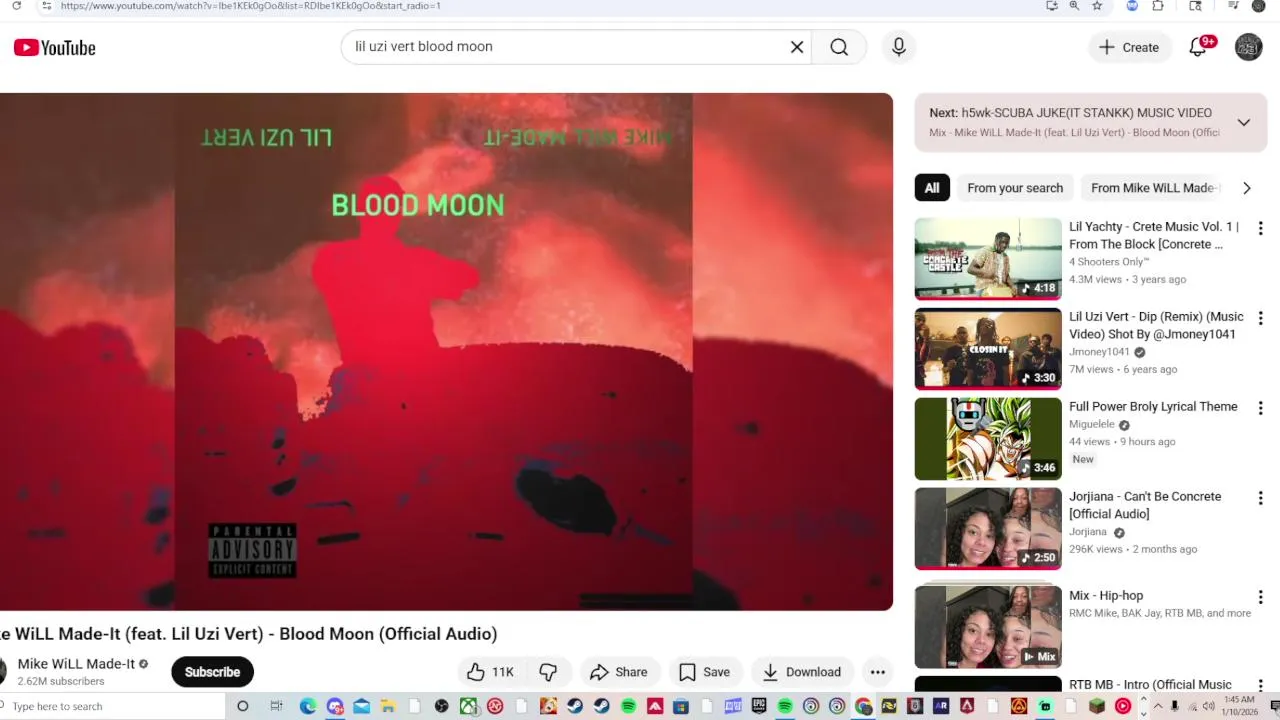Open Xbox app on taskbar
The width and height of the screenshot is (1280, 720).
468,706
